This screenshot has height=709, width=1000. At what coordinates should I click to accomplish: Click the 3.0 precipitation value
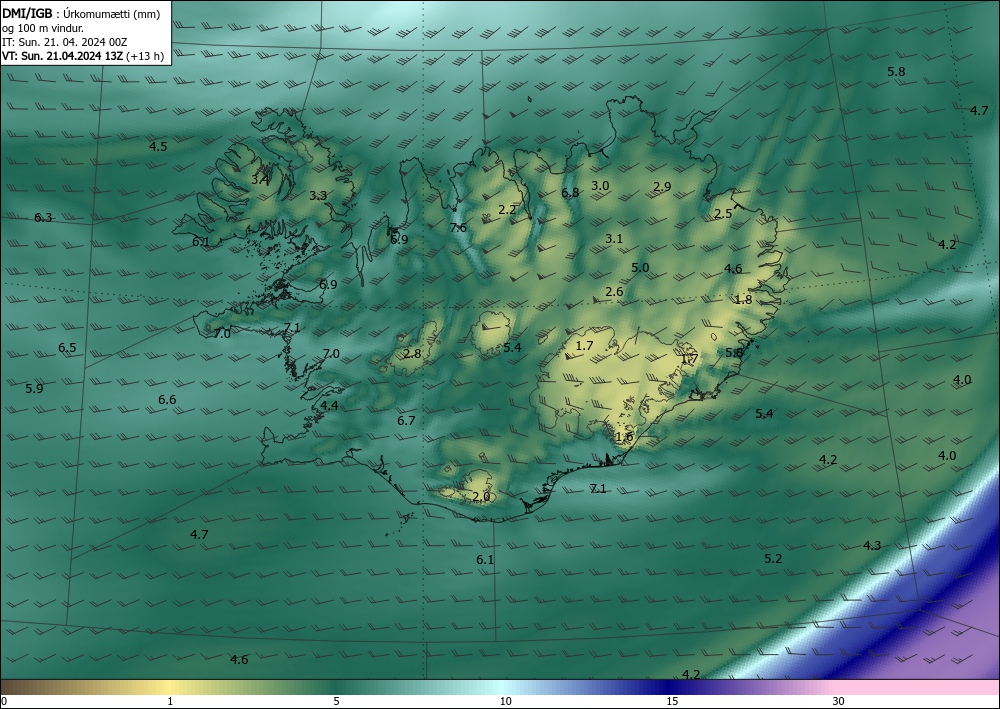[600, 186]
